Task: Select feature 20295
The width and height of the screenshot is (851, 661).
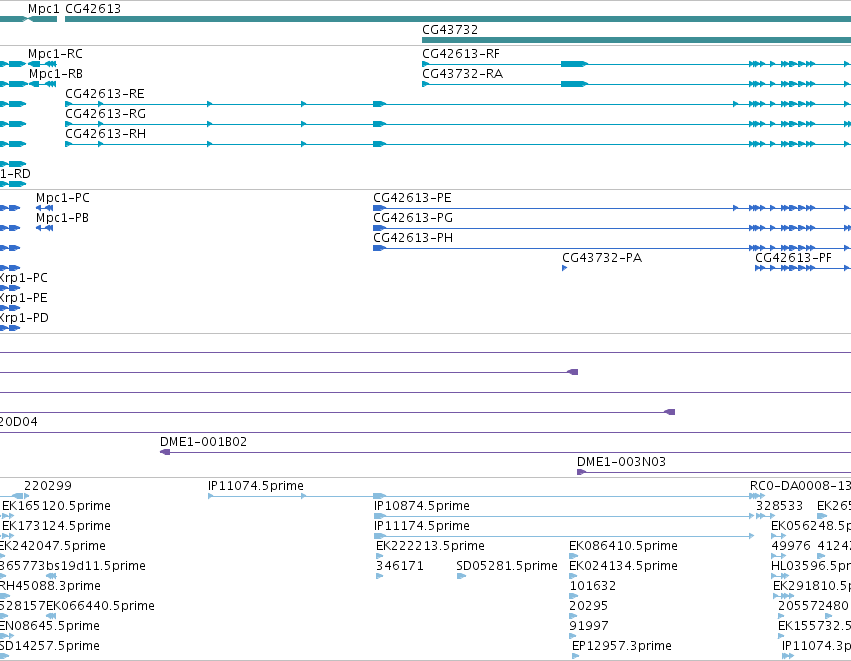Action: (588, 606)
